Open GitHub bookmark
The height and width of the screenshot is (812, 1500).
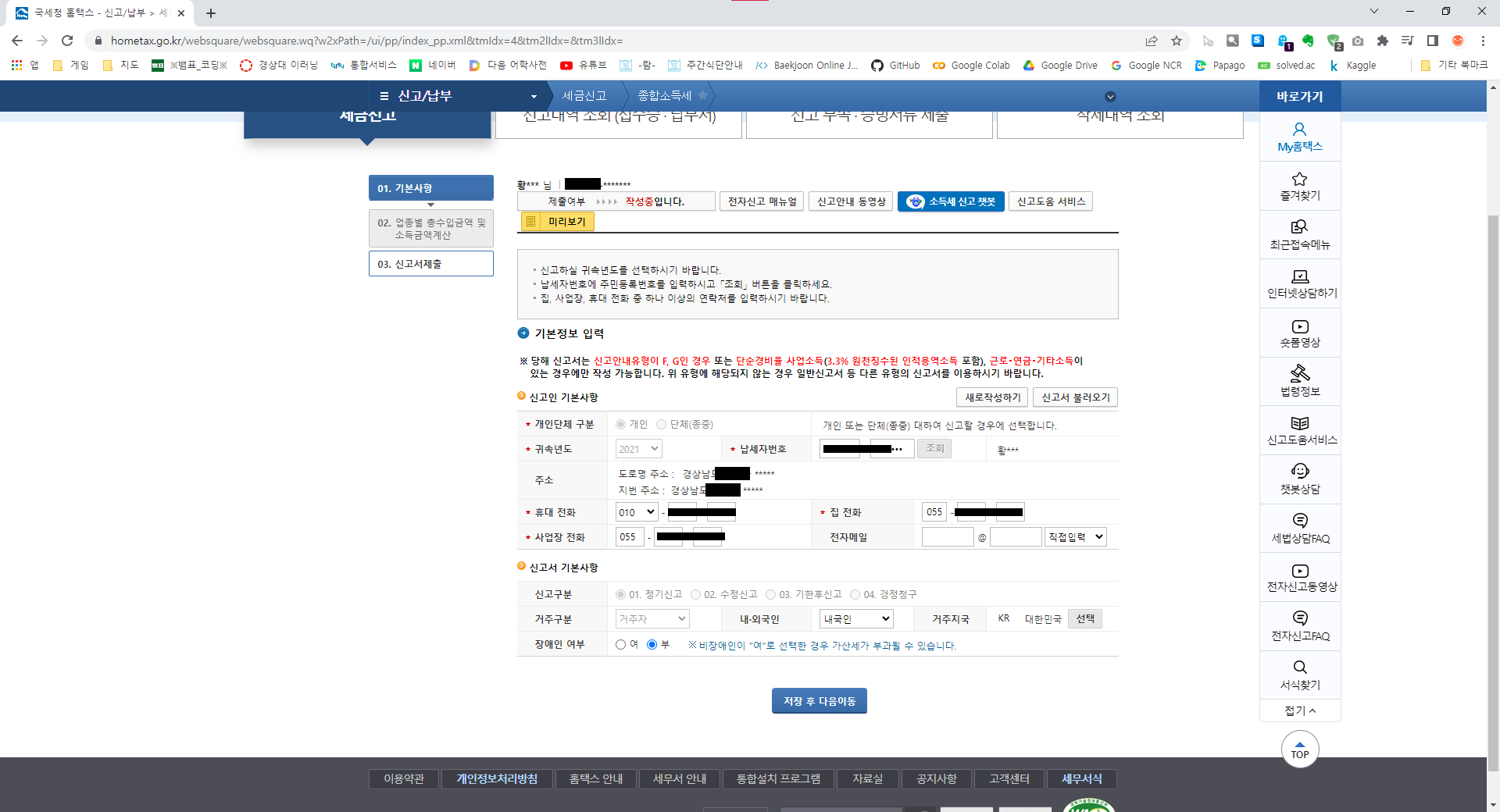tap(895, 66)
